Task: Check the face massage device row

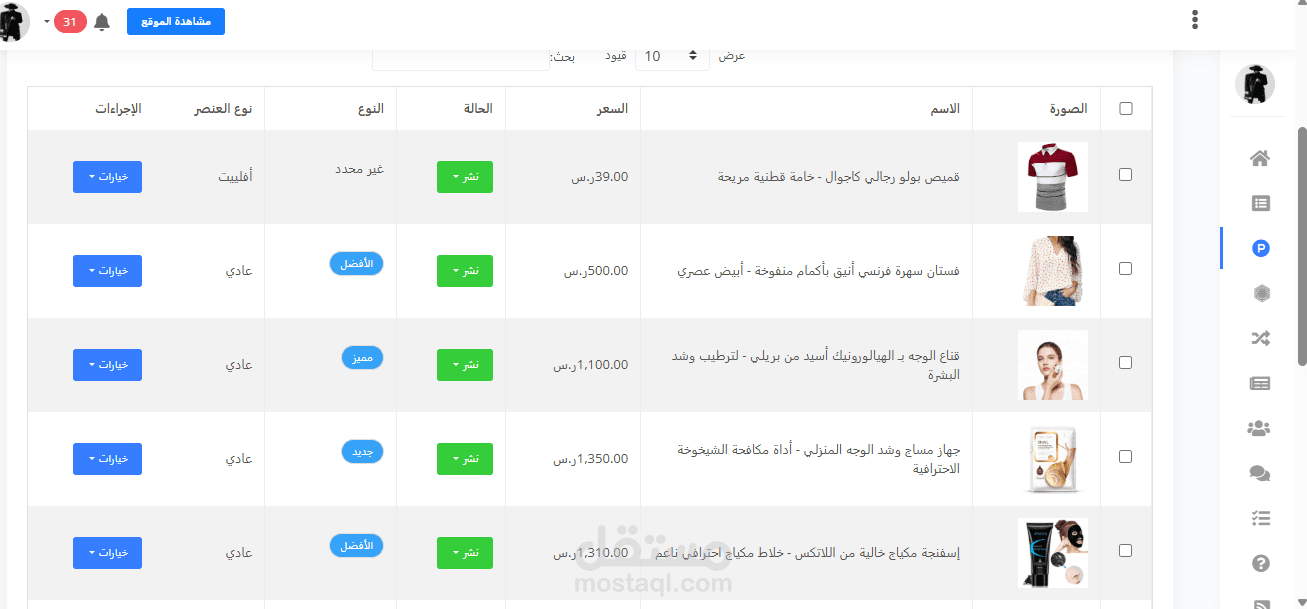Action: click(1126, 457)
